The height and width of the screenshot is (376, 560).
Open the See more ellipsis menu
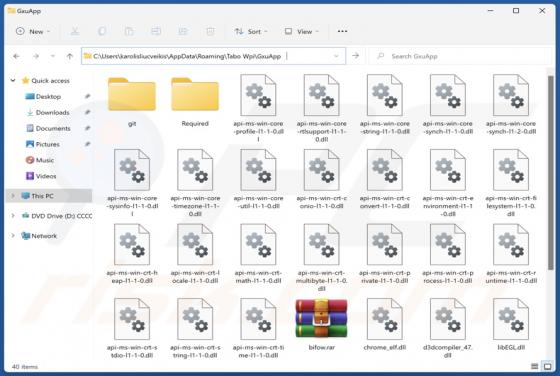[342, 31]
